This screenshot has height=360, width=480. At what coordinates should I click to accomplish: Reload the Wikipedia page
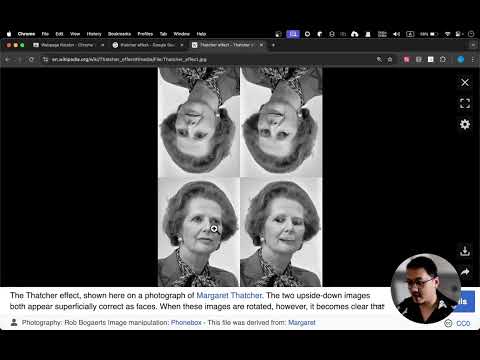31,59
